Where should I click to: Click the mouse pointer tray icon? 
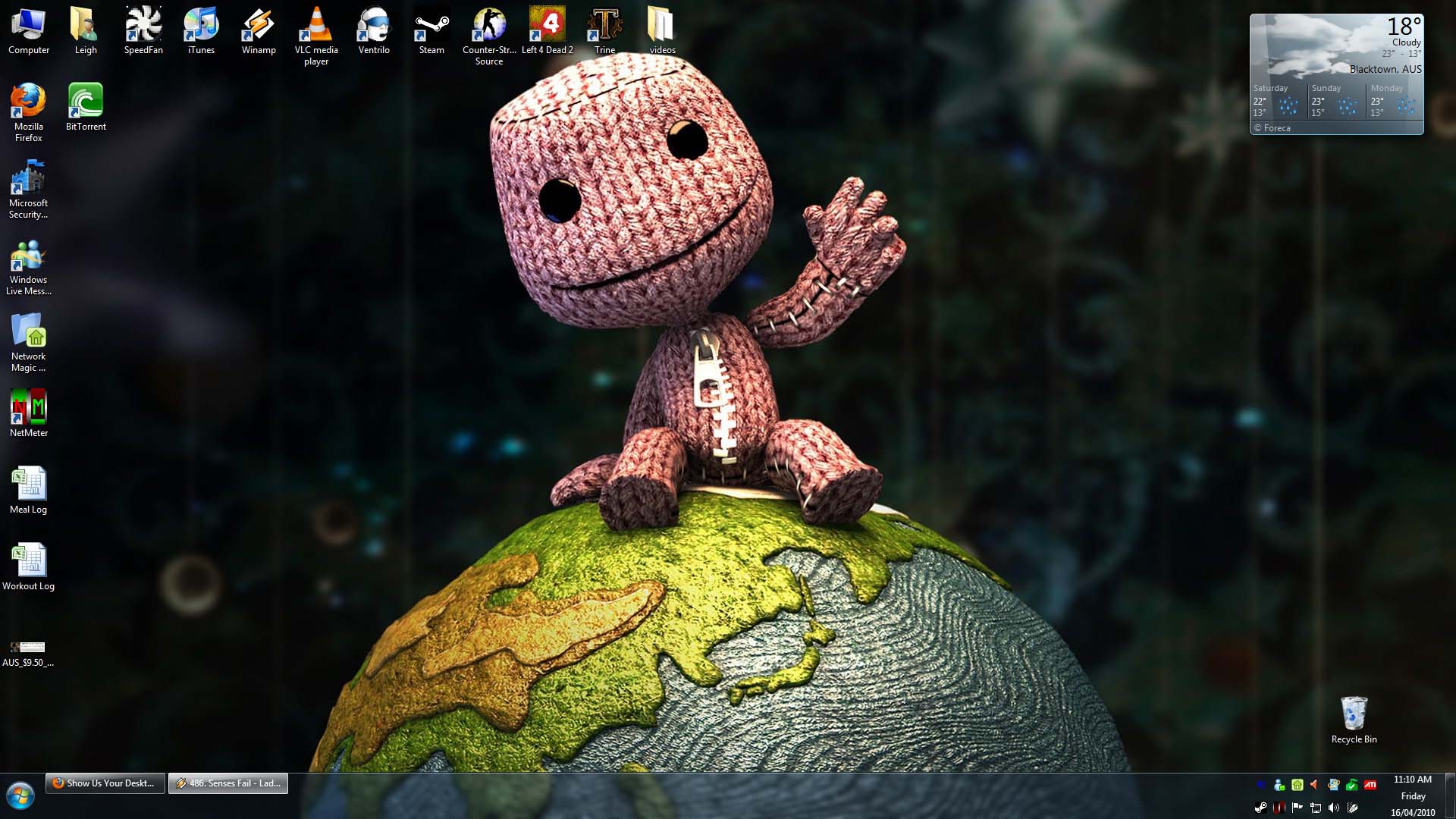(1352, 808)
